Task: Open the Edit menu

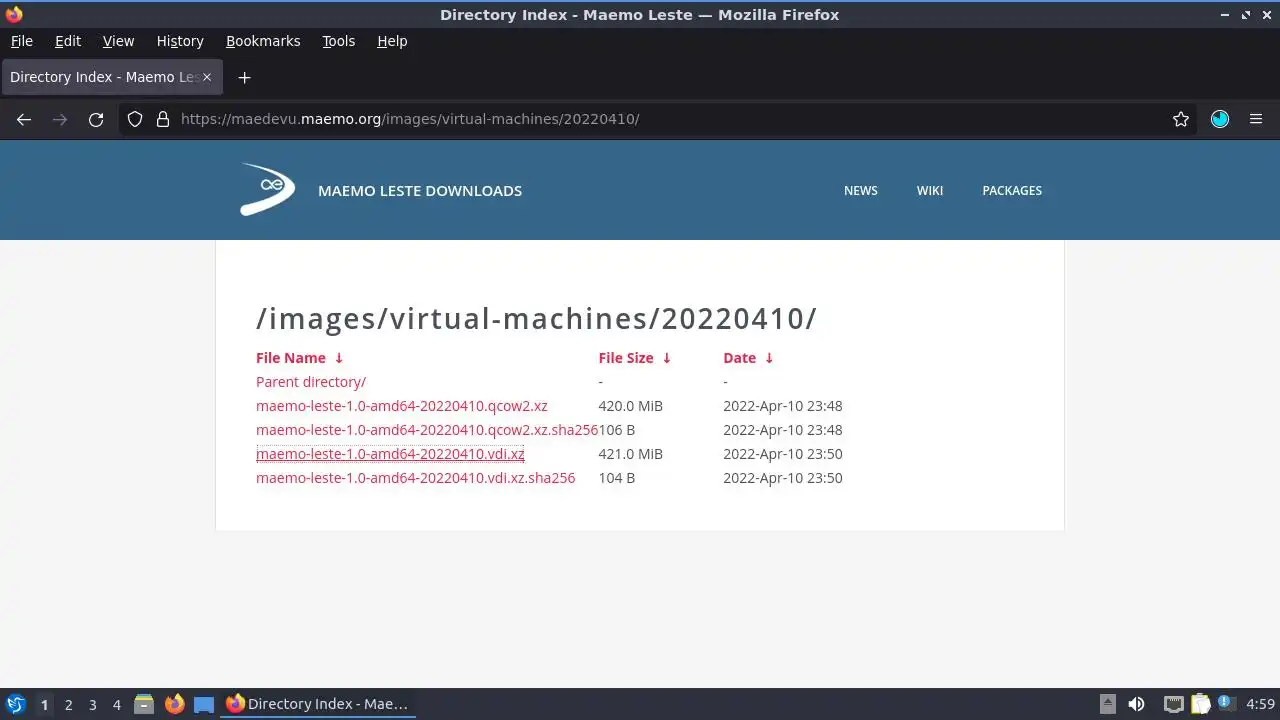Action: (x=68, y=41)
